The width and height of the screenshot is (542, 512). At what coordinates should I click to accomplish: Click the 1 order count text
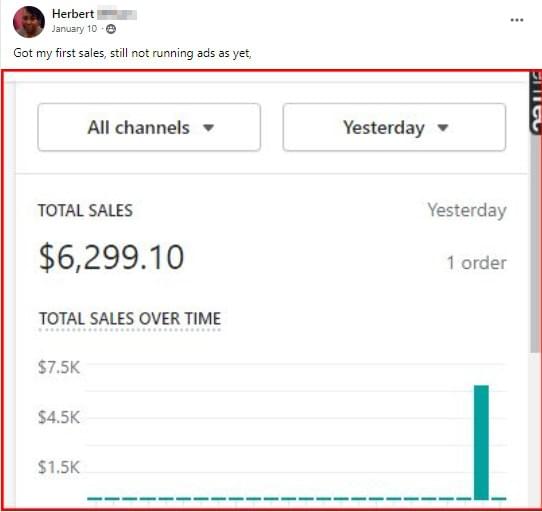pyautogui.click(x=477, y=263)
